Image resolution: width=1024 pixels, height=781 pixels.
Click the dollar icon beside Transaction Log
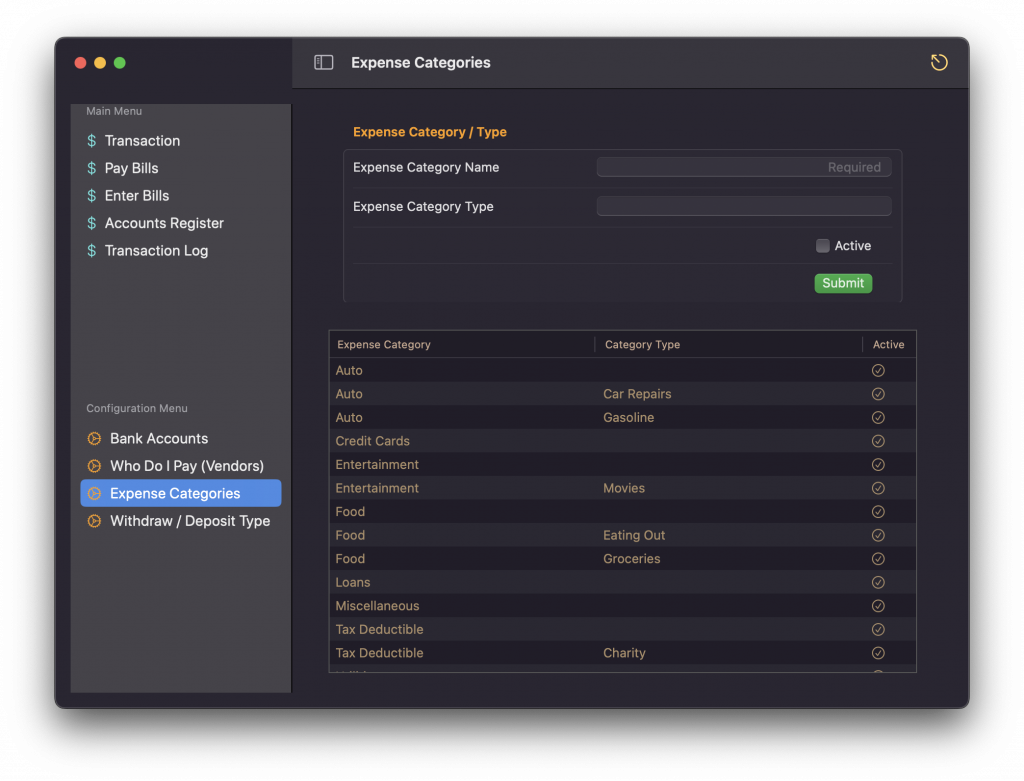92,251
